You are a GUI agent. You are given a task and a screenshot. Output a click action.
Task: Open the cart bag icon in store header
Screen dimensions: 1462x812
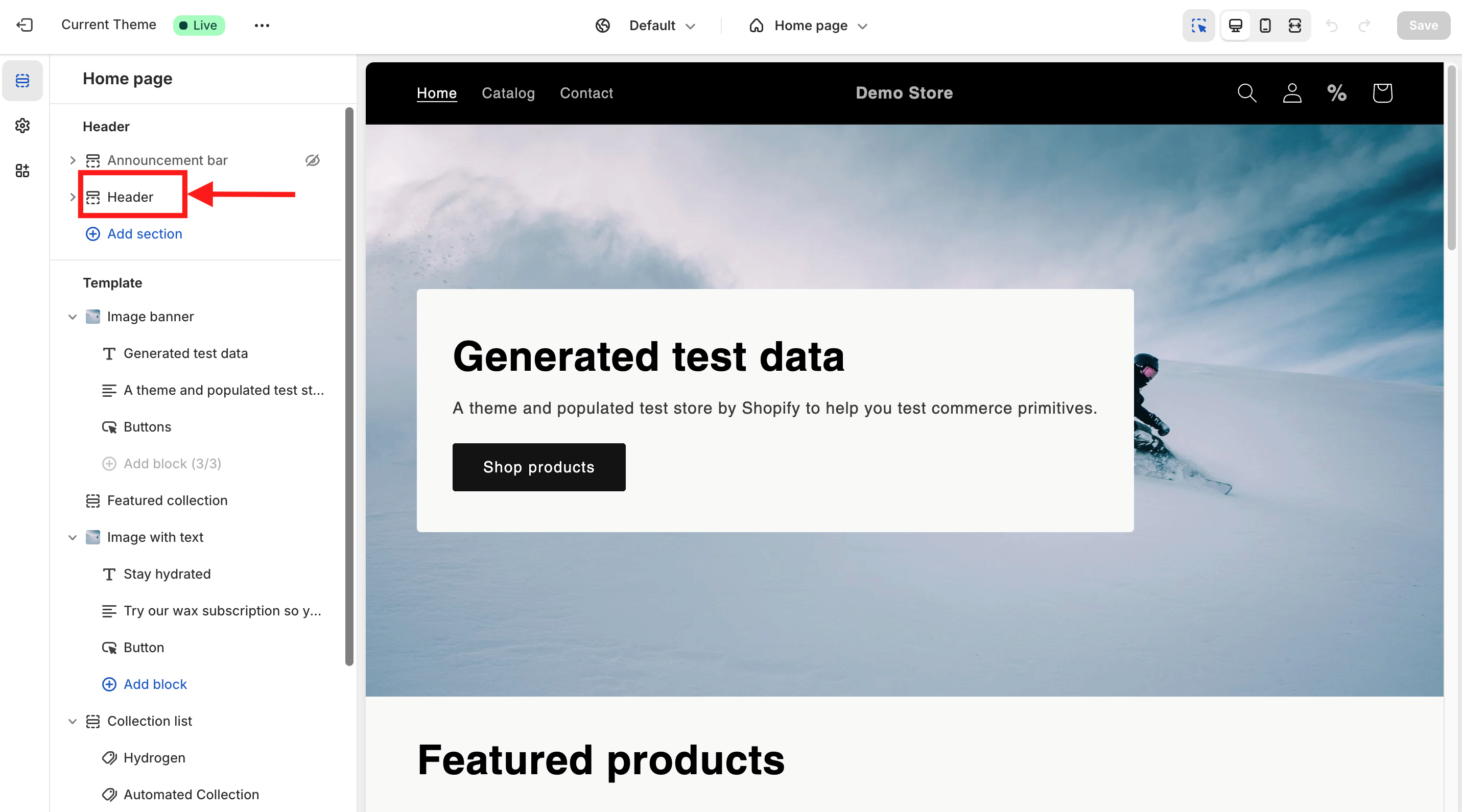1382,93
